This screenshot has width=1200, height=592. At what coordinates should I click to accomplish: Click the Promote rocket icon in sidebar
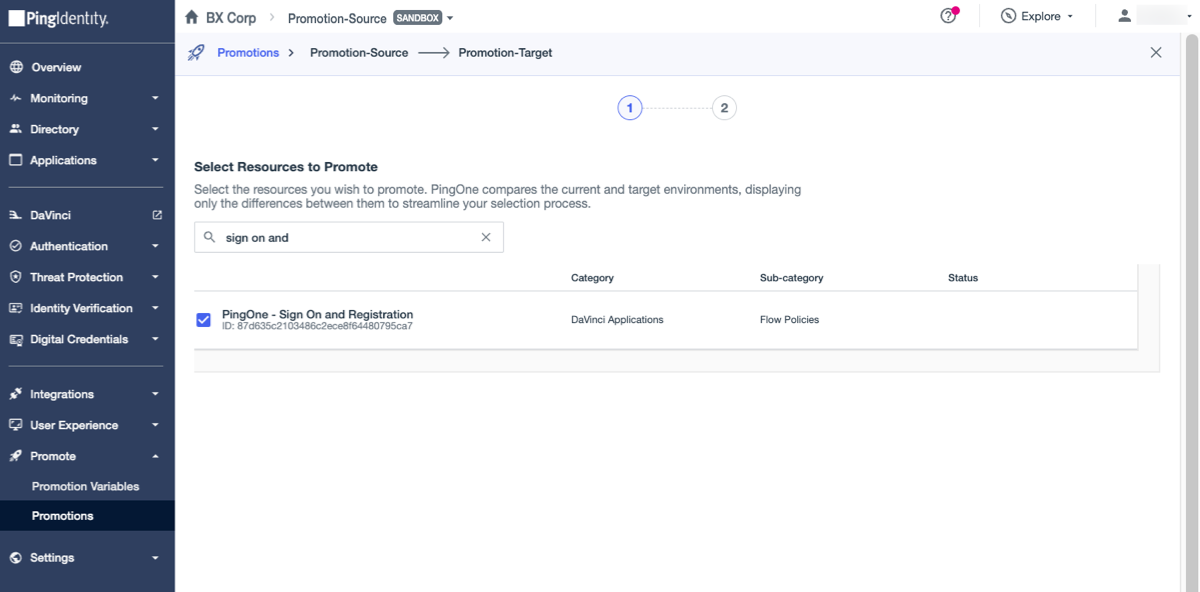click(16, 456)
